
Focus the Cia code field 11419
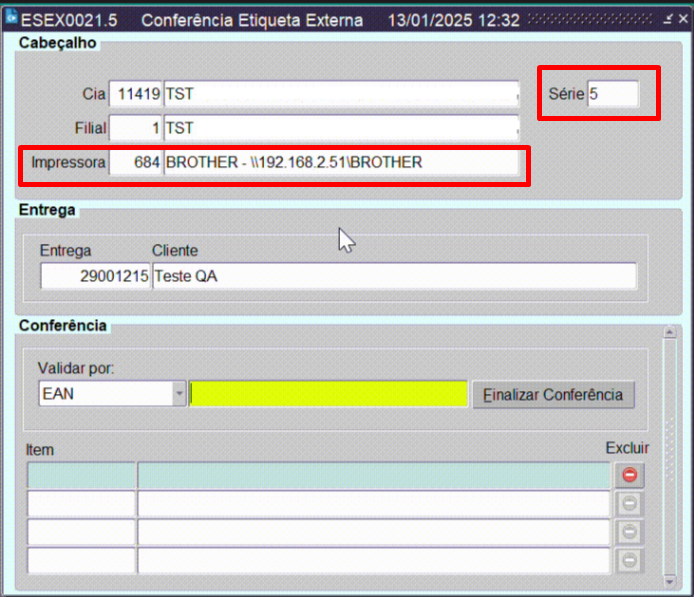pyautogui.click(x=136, y=94)
